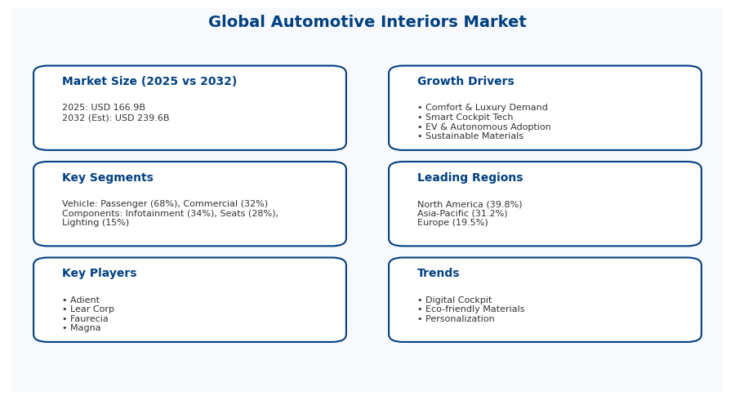The image size is (735, 400).
Task: Click the '2025: USD 166.9B' line
Action: (x=104, y=107)
